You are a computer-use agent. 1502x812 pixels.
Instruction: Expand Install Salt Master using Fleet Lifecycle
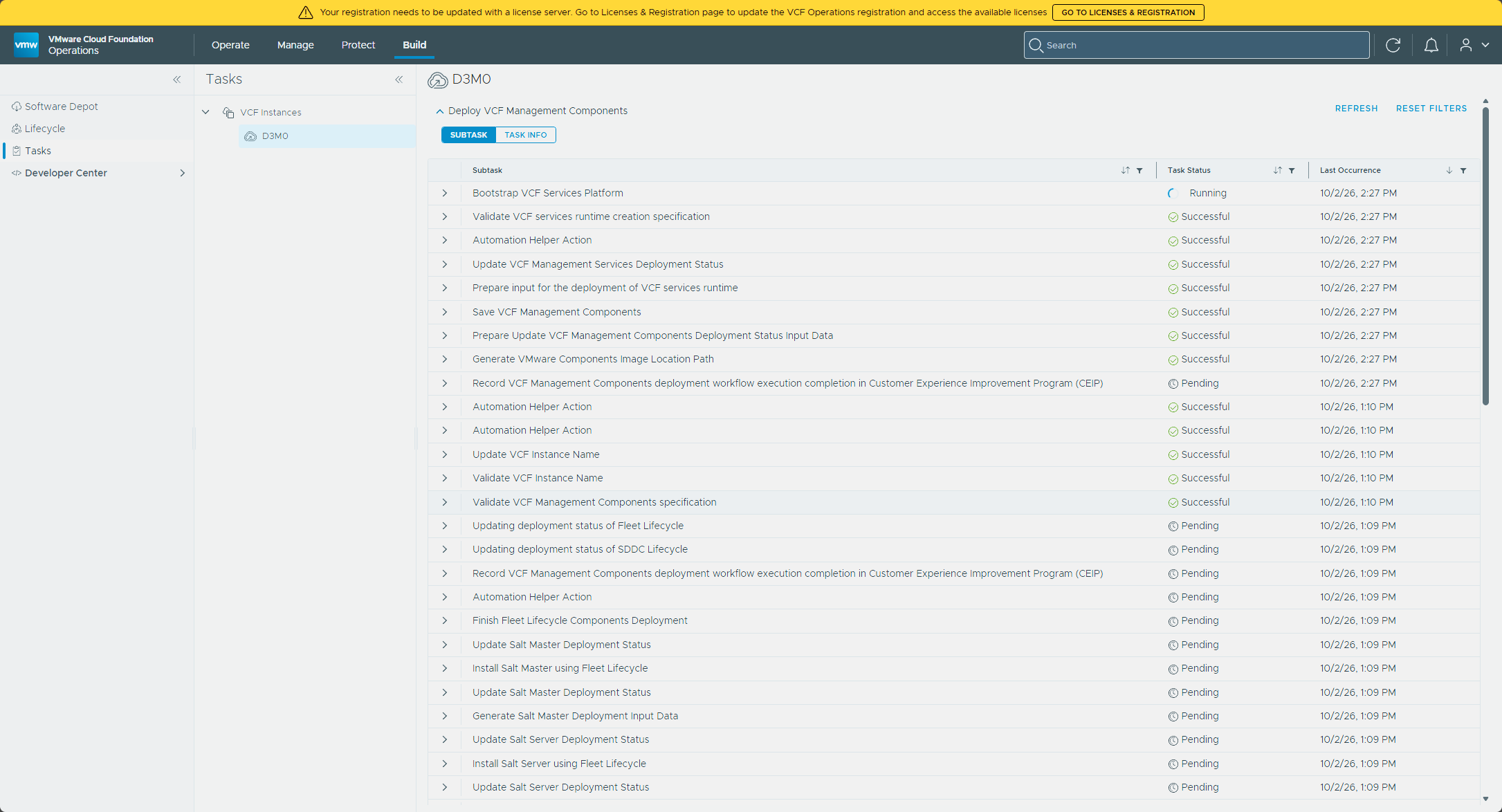click(445, 668)
